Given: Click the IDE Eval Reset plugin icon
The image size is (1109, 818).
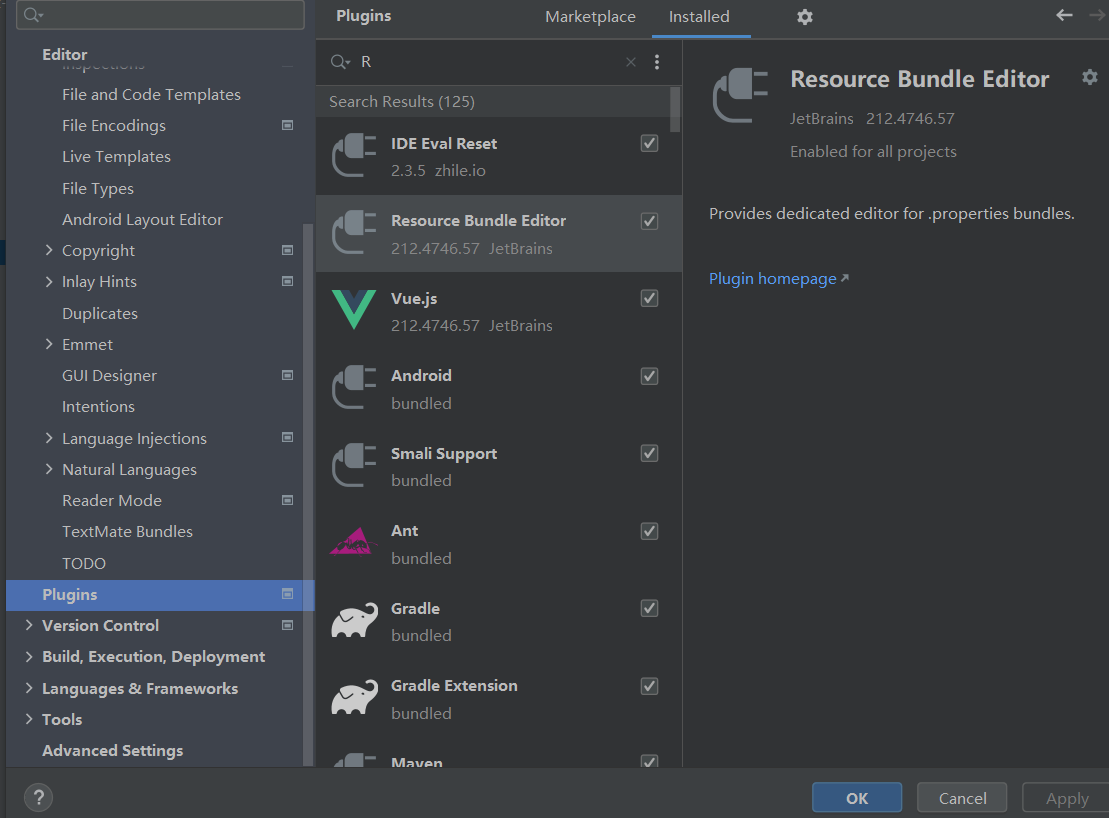Looking at the screenshot, I should pyautogui.click(x=354, y=156).
